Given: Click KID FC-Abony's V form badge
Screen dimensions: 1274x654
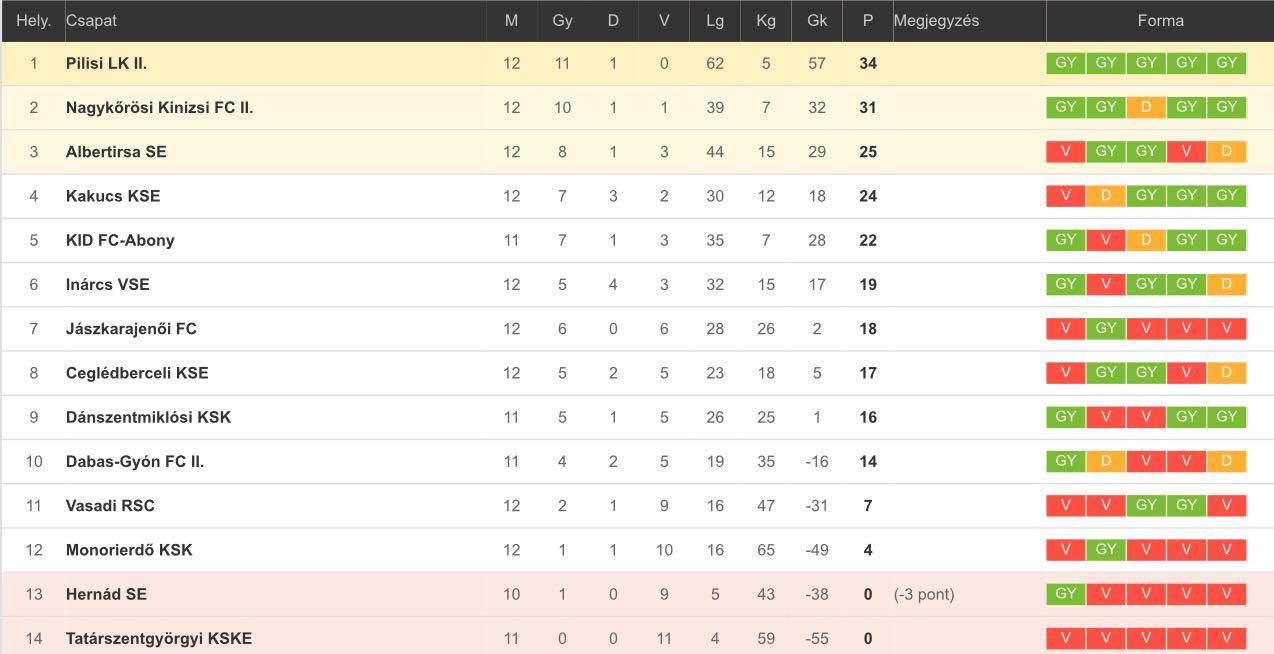Looking at the screenshot, I should click(x=1106, y=240).
